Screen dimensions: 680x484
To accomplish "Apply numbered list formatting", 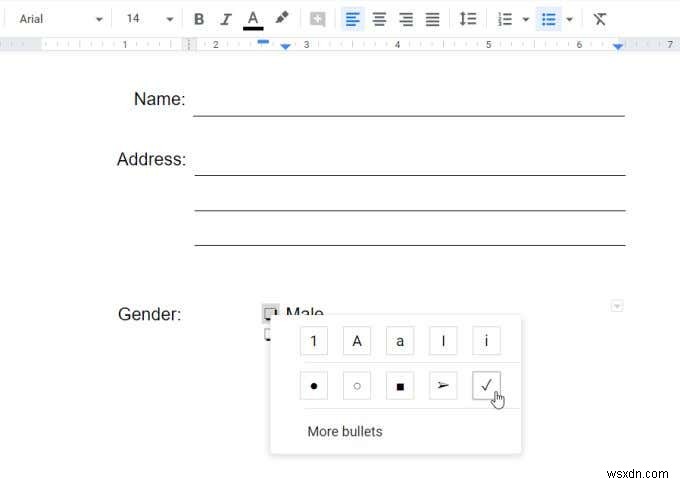I will point(505,19).
